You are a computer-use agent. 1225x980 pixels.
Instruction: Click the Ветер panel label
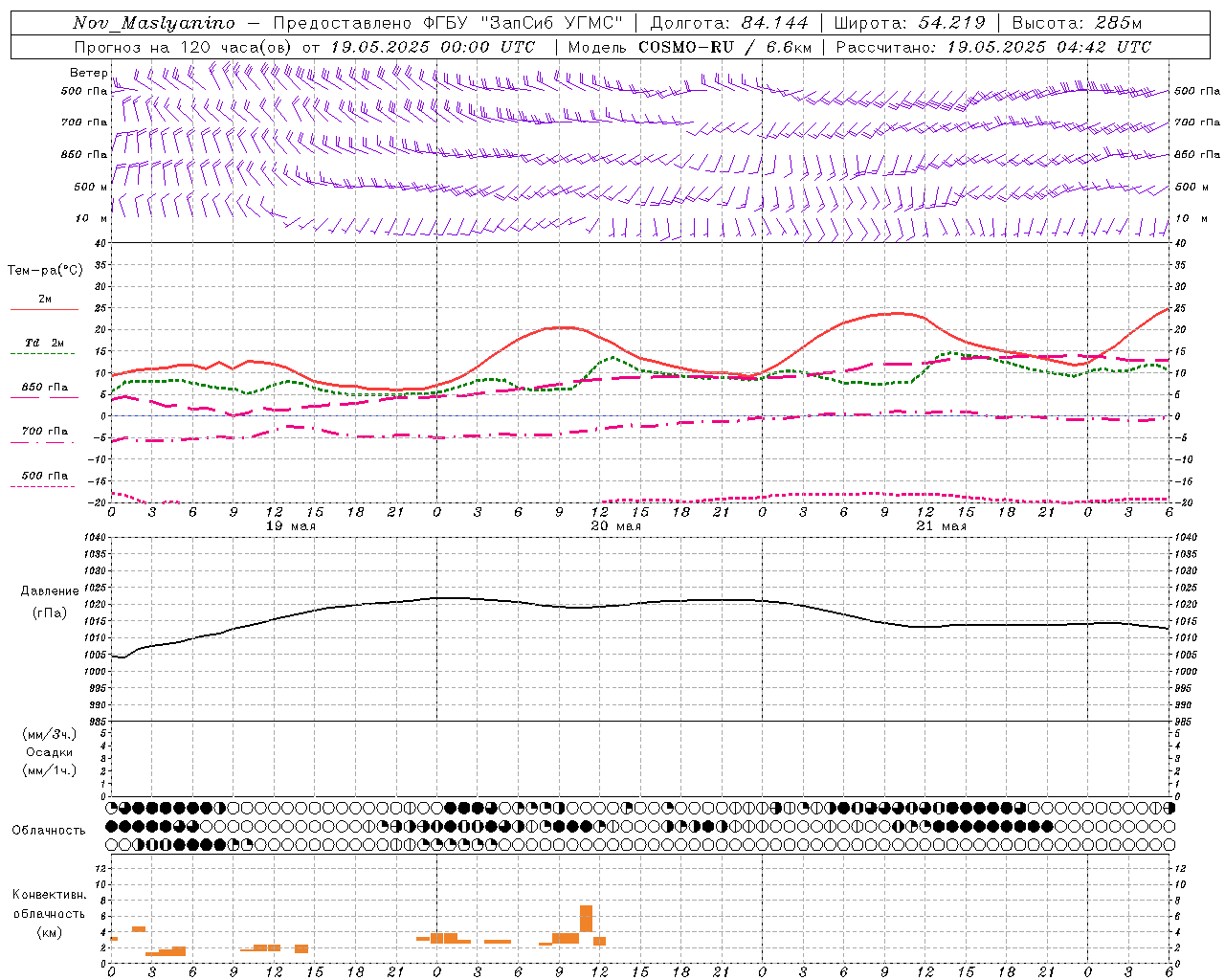tap(88, 73)
